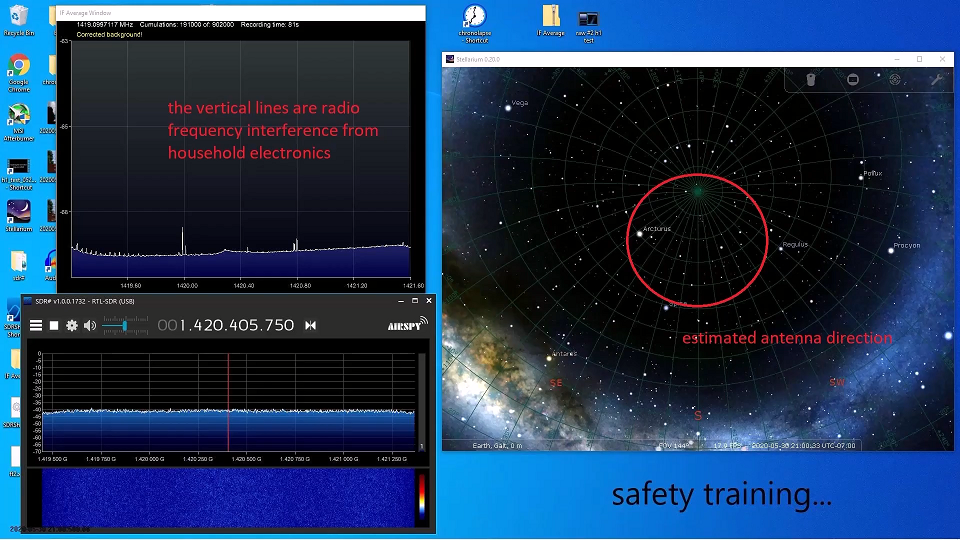
Task: Open the Recycle Bin desktop icon
Action: 18,18
